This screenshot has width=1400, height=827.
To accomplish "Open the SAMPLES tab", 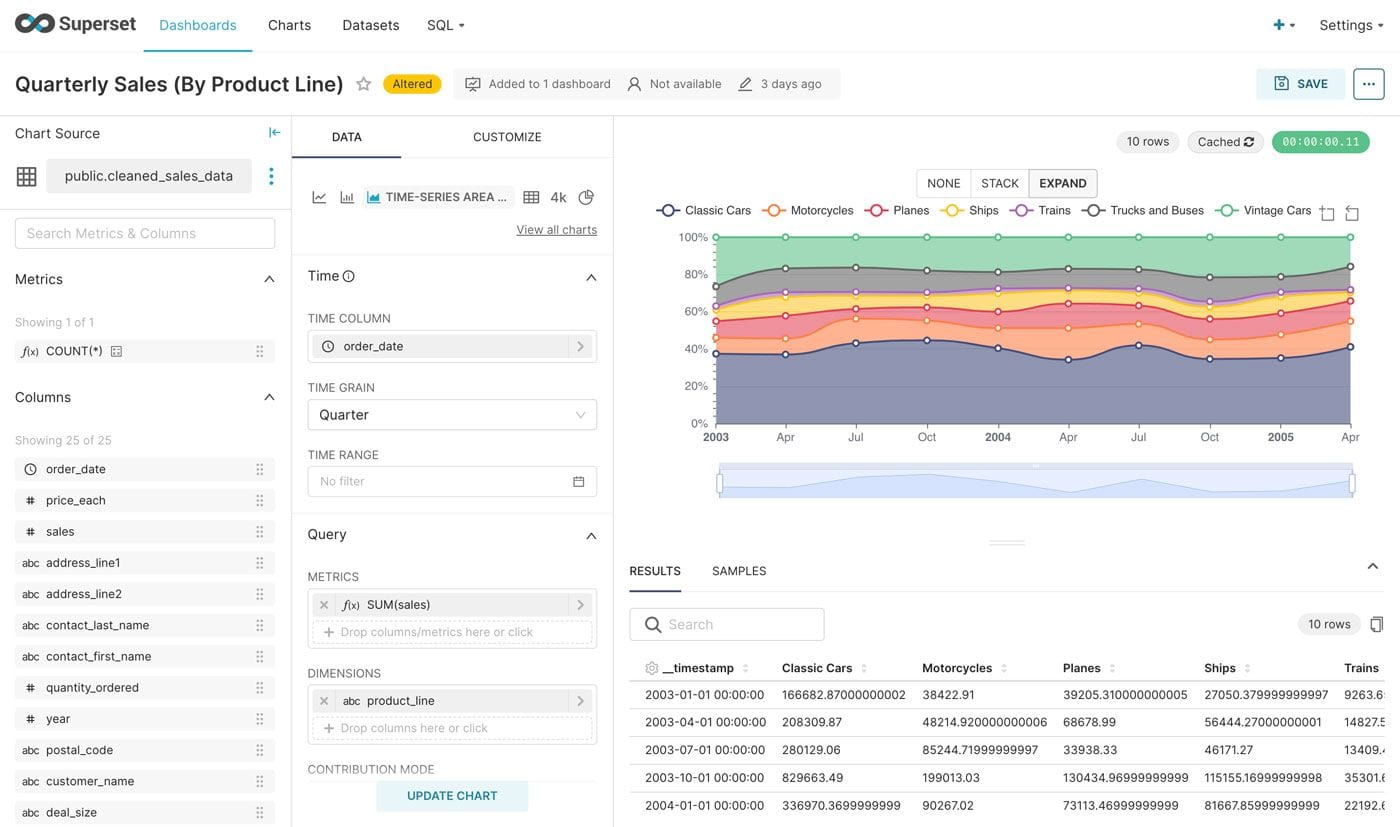I will pos(739,571).
